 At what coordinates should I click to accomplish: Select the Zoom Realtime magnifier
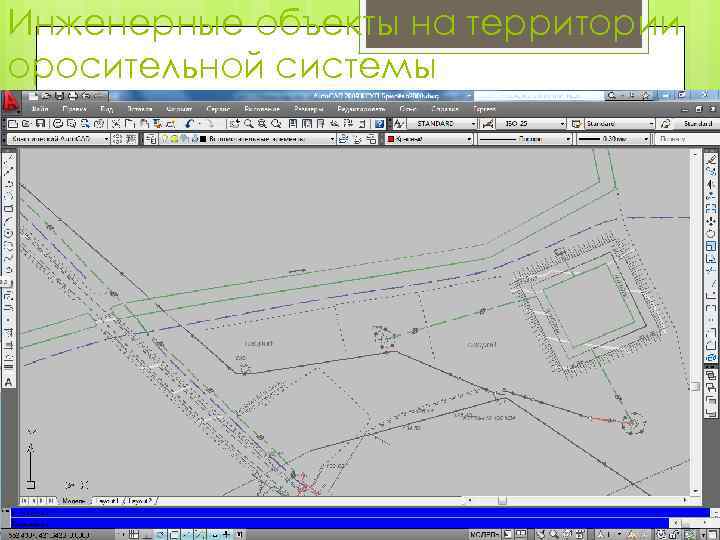(248, 124)
